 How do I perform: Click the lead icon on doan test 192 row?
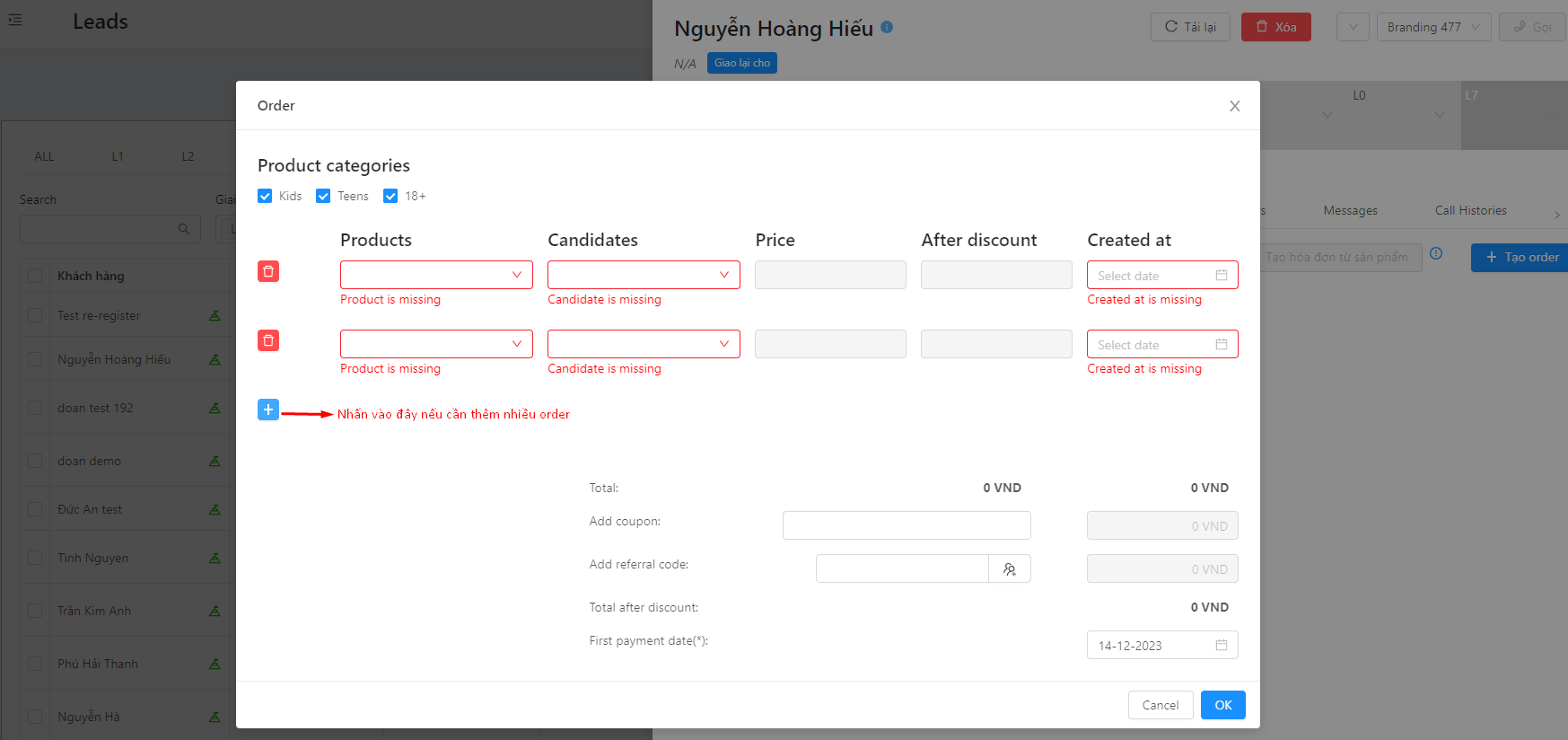[x=215, y=408]
